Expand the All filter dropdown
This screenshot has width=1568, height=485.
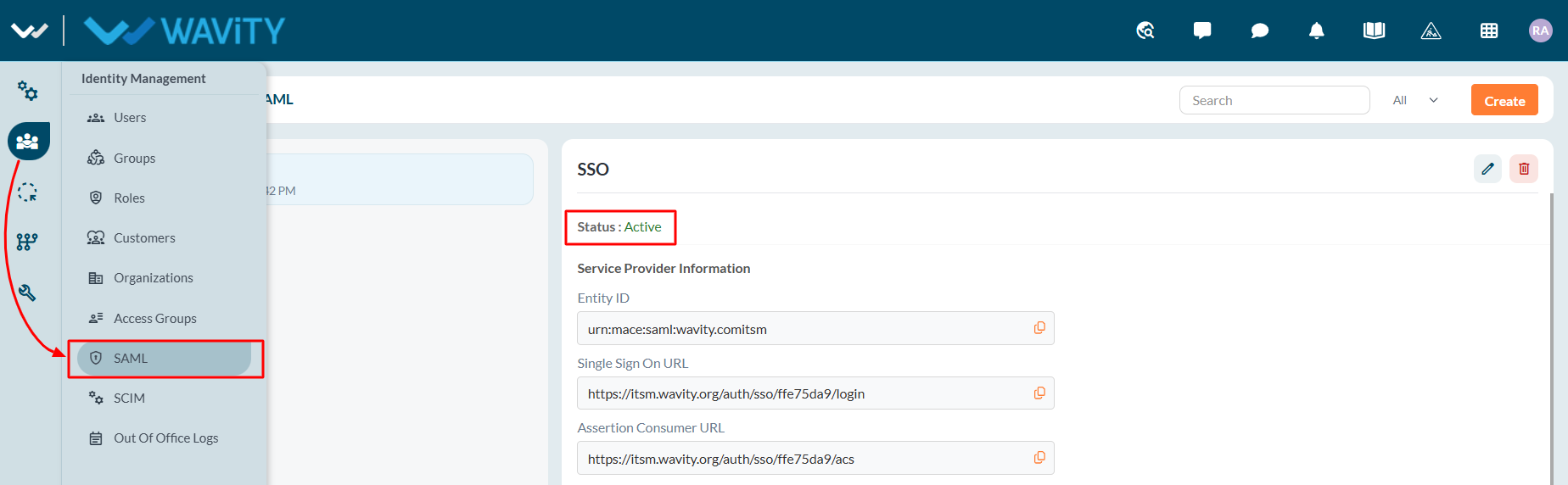pyautogui.click(x=1416, y=100)
